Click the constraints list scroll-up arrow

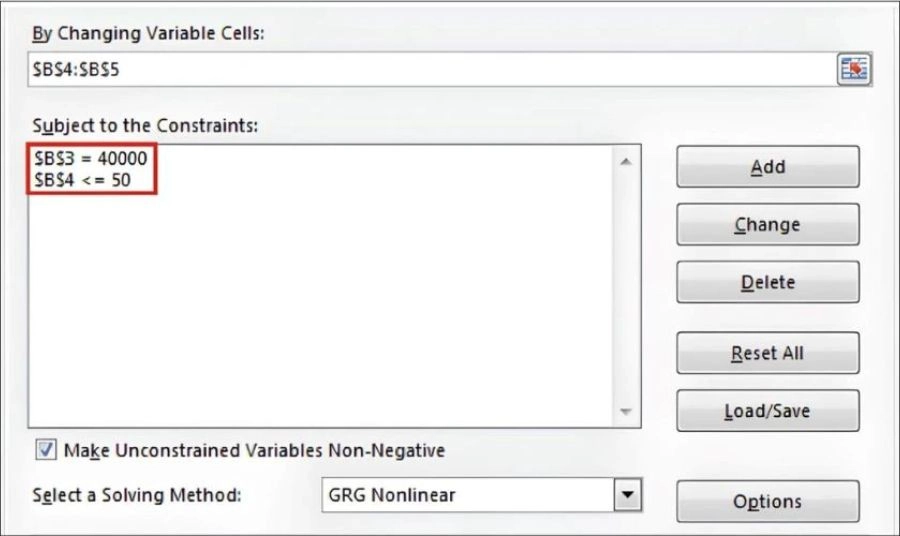click(627, 162)
